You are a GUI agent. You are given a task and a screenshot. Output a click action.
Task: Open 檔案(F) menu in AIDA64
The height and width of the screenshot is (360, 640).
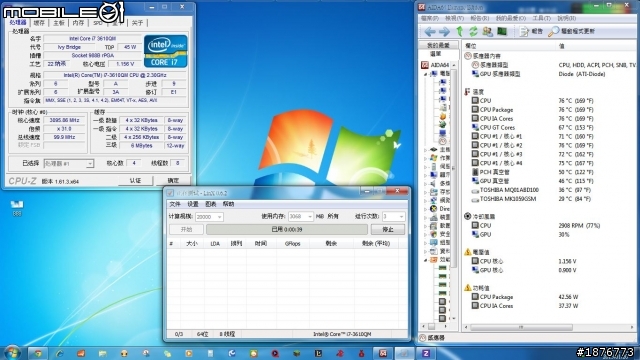pyautogui.click(x=430, y=18)
